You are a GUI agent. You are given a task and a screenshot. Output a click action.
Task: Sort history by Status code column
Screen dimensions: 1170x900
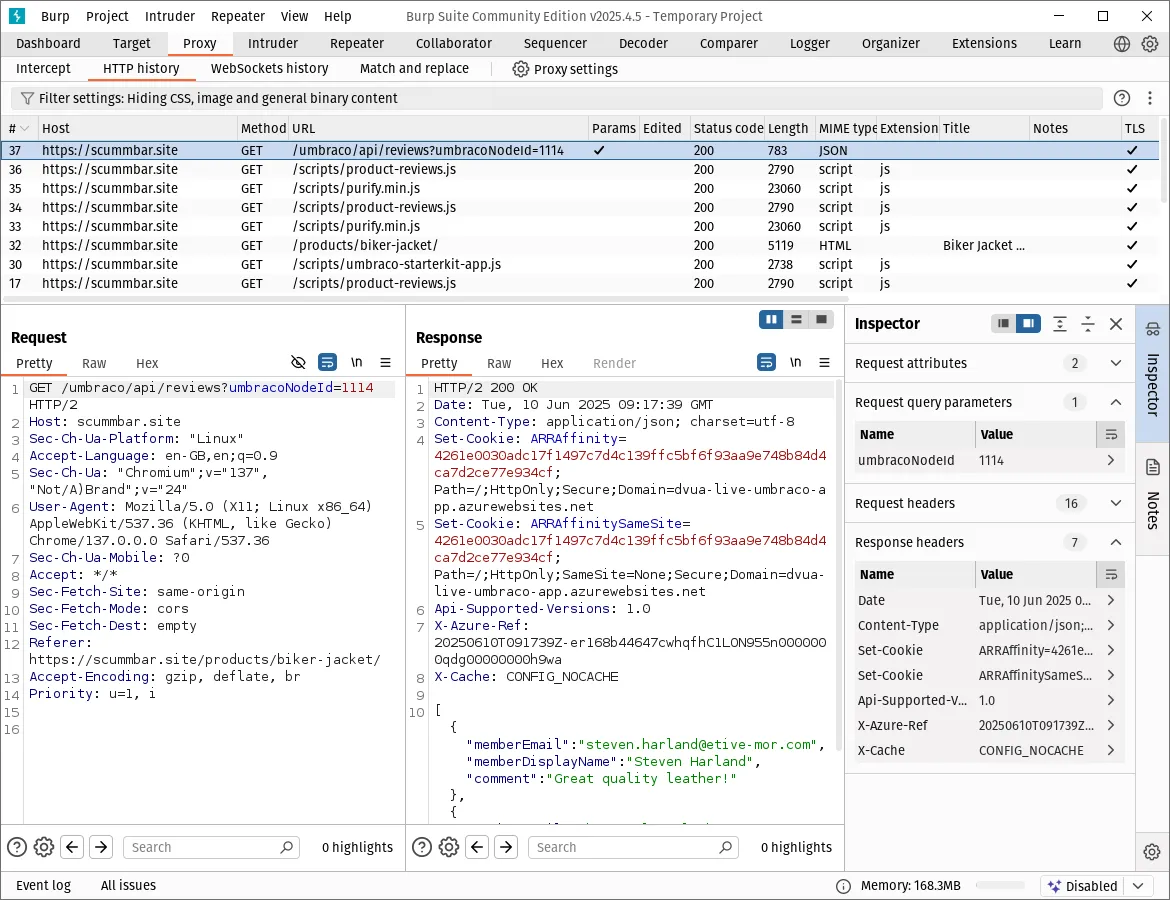click(x=728, y=129)
